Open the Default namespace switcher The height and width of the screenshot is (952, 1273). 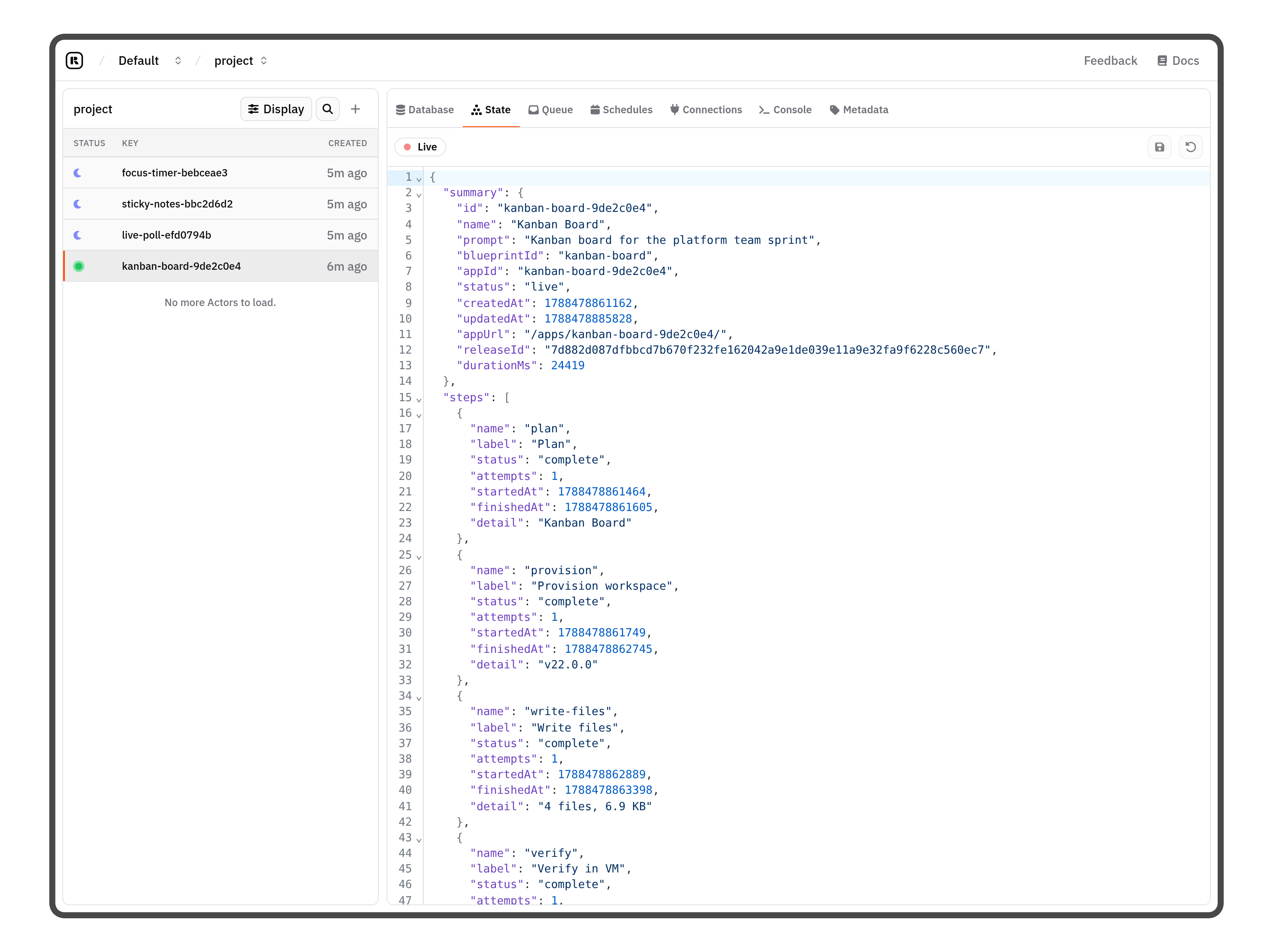pos(150,61)
